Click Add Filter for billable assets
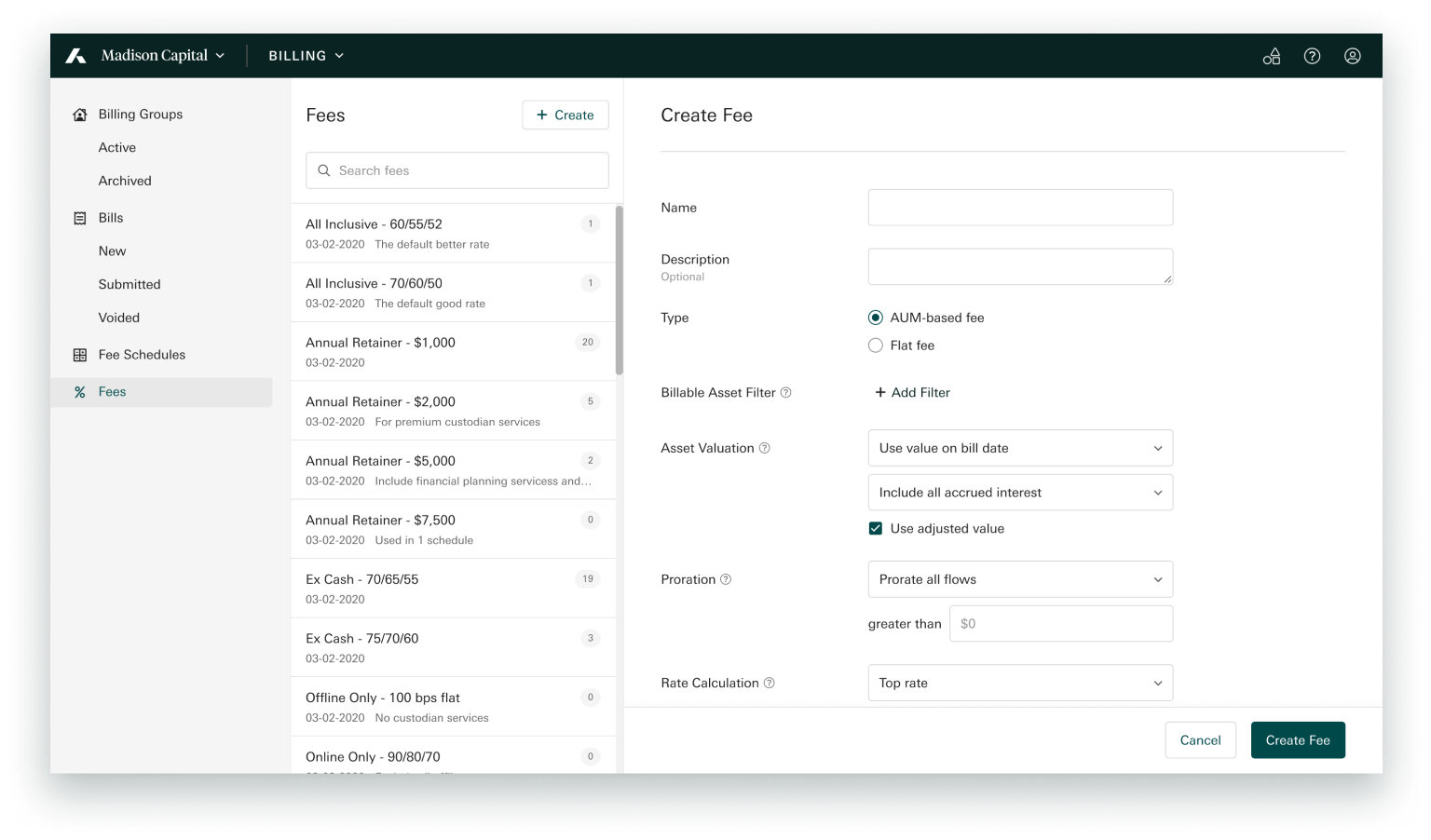The image size is (1431, 840). [x=912, y=392]
